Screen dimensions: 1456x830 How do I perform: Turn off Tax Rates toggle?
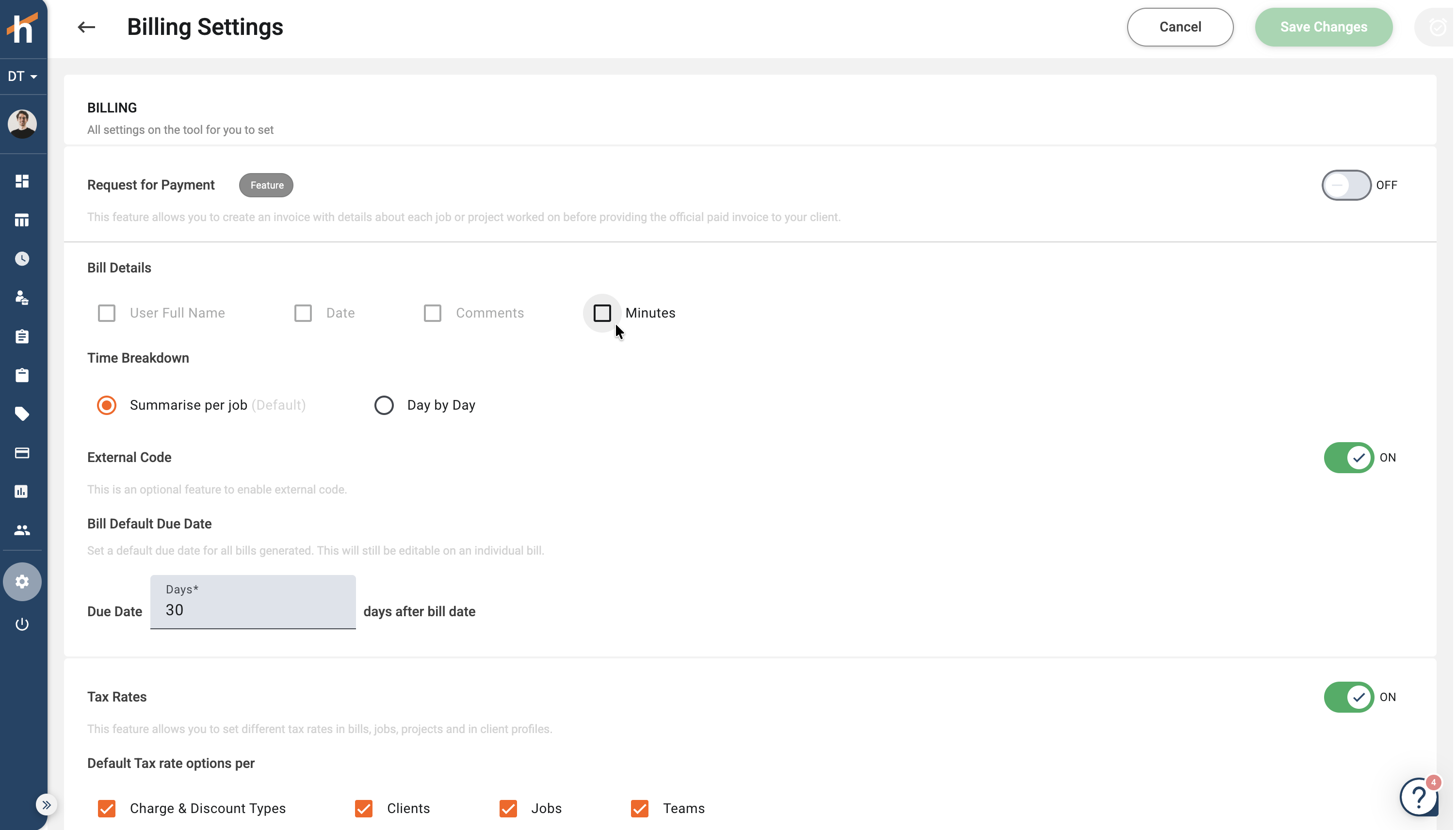coord(1348,697)
